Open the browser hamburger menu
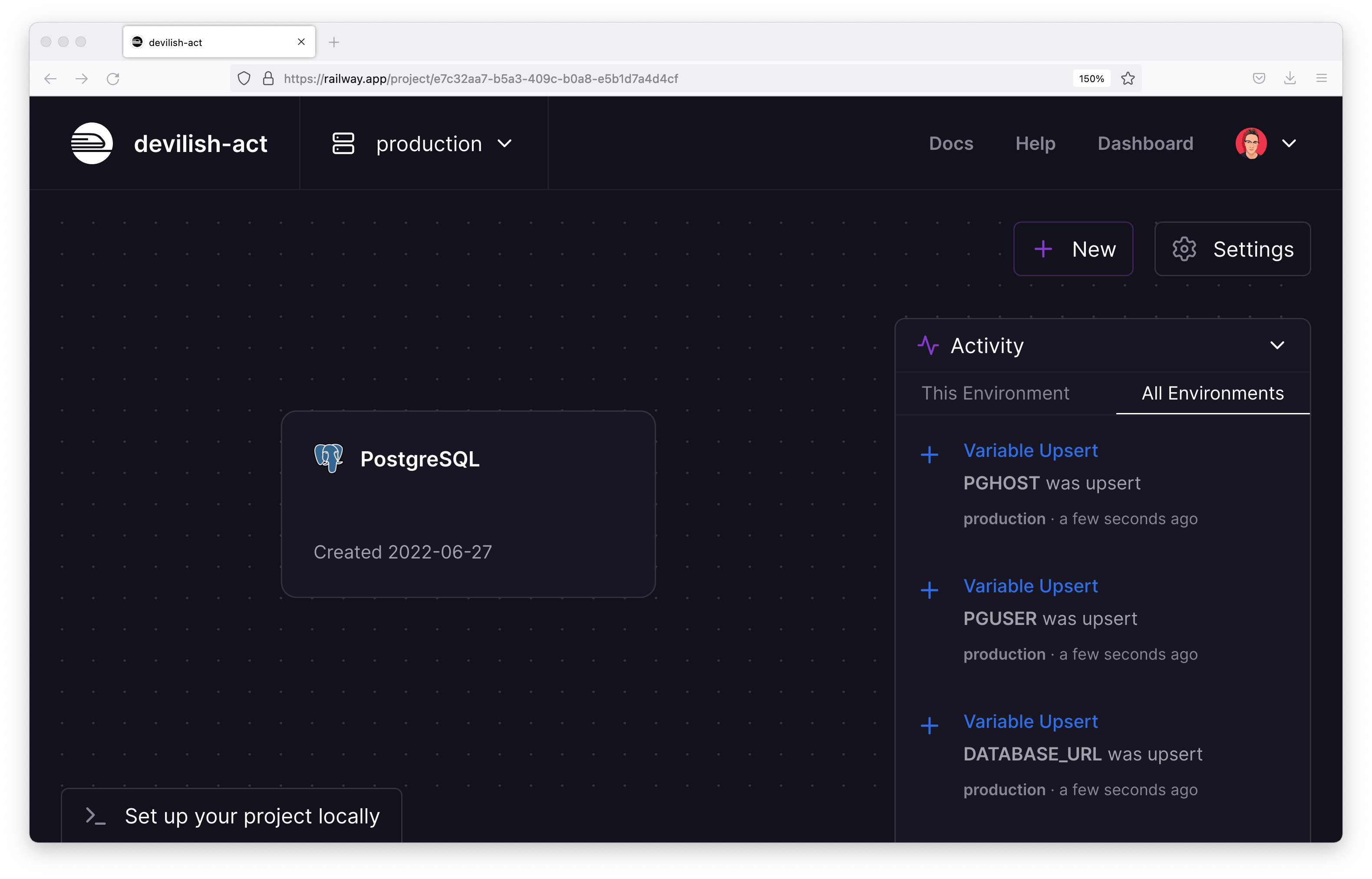The image size is (1372, 879). click(x=1322, y=79)
